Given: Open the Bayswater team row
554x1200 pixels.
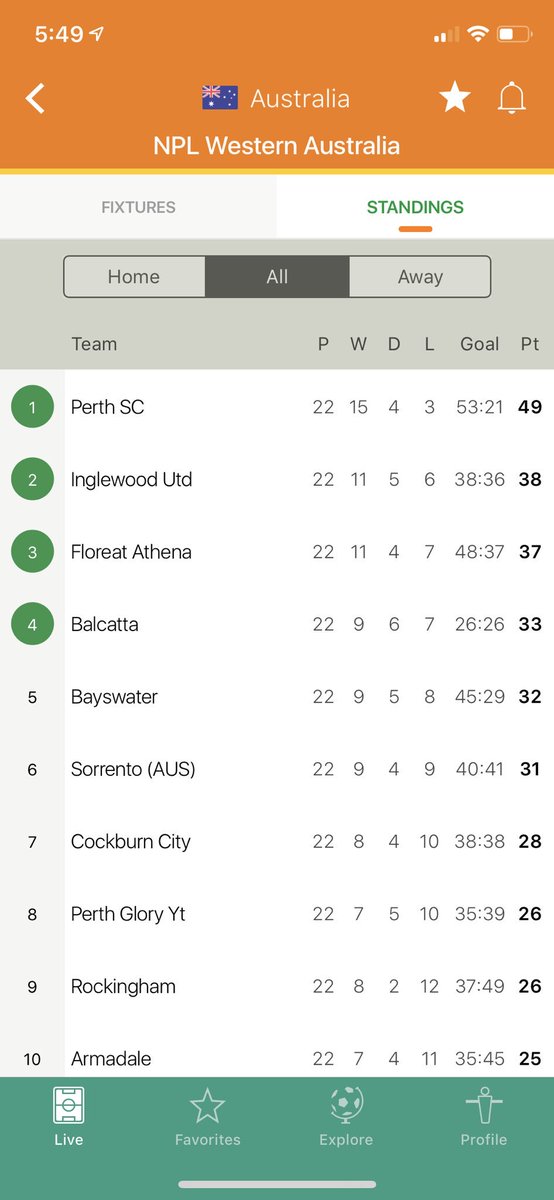Looking at the screenshot, I should pos(277,697).
